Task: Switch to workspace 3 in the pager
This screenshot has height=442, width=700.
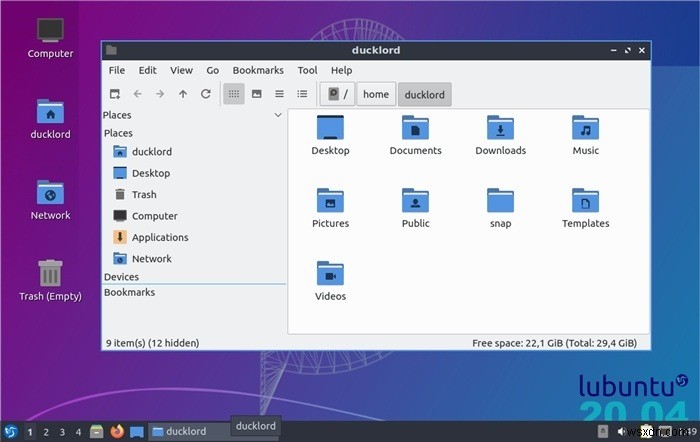Action: pos(62,432)
